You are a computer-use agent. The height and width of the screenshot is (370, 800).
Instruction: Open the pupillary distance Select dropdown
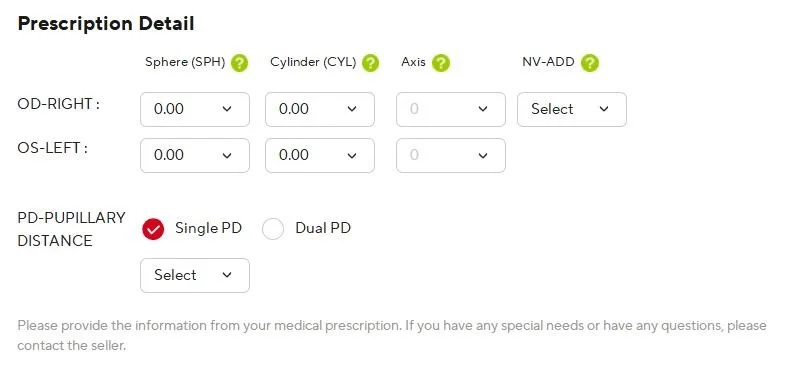(195, 276)
